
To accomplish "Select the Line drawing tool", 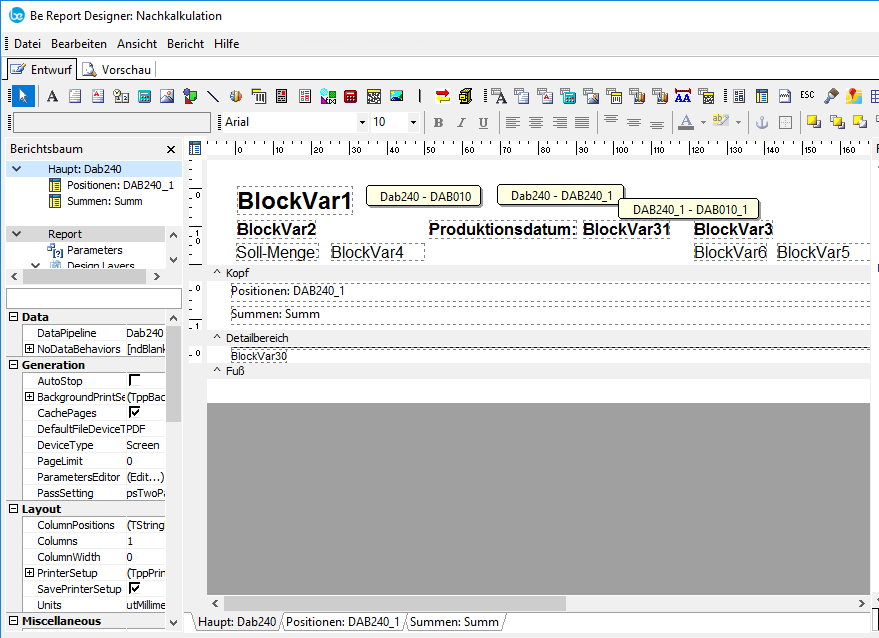I will click(x=213, y=96).
